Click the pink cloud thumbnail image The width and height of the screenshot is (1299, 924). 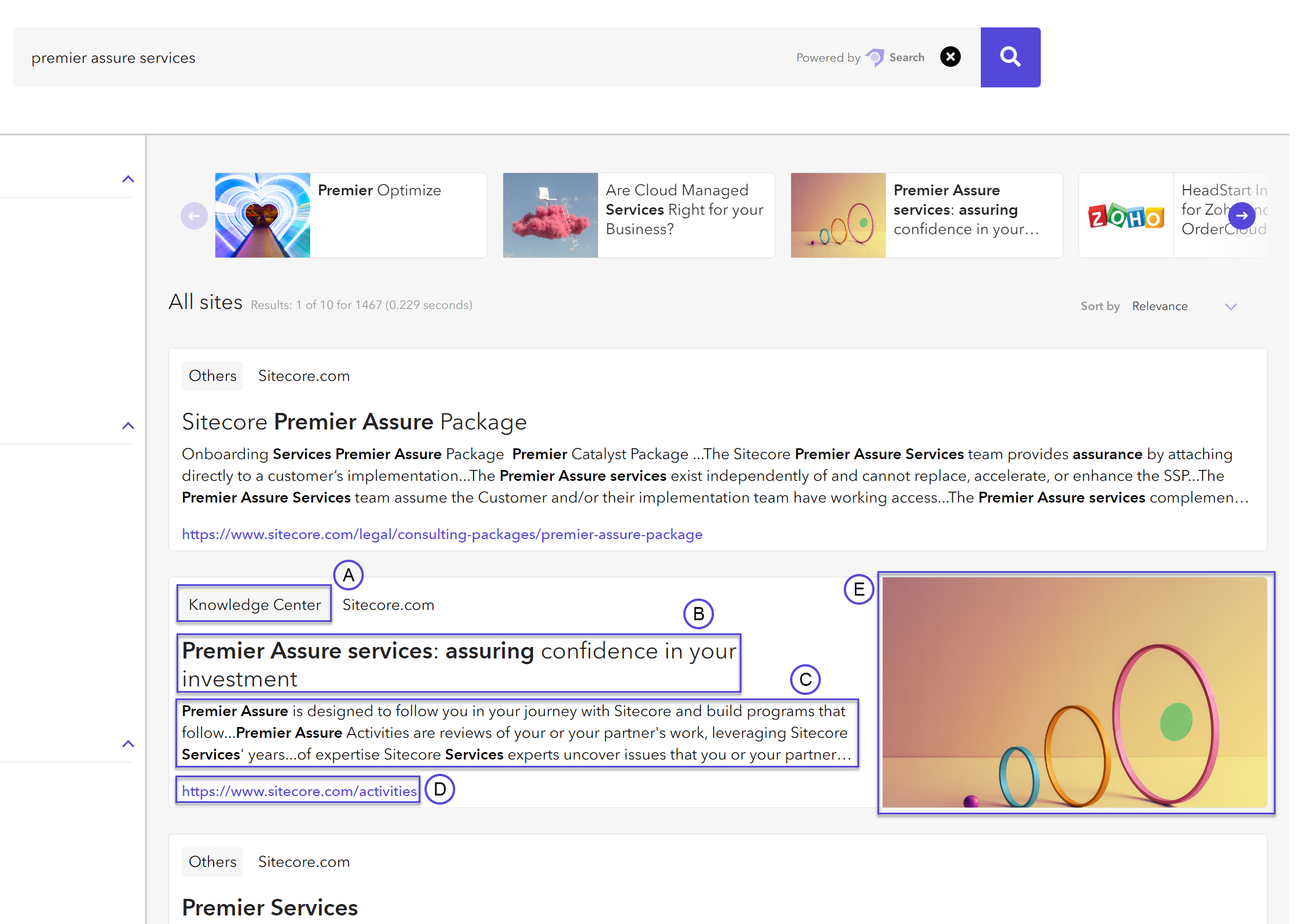(x=551, y=215)
